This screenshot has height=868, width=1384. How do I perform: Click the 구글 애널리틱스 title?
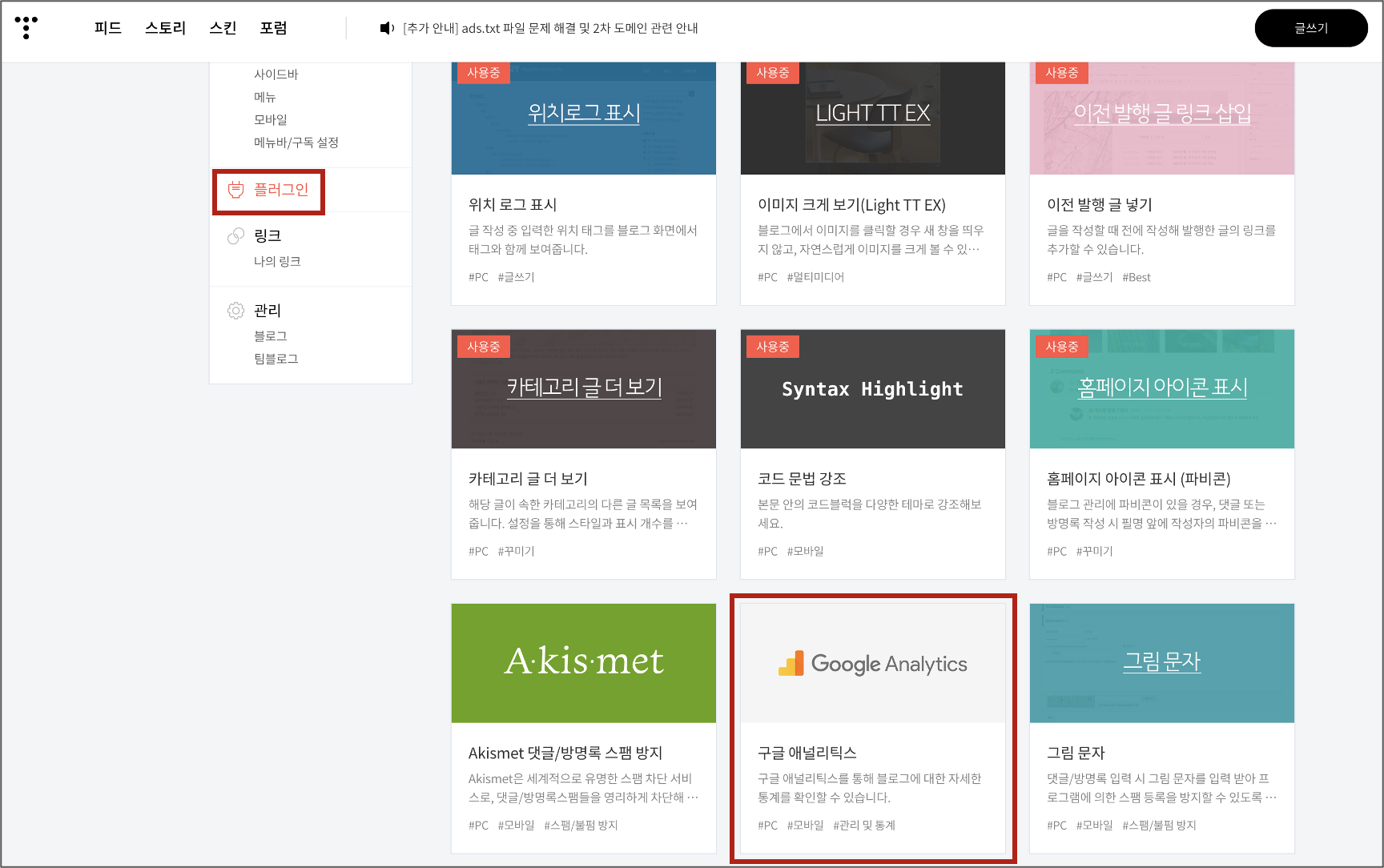[807, 753]
